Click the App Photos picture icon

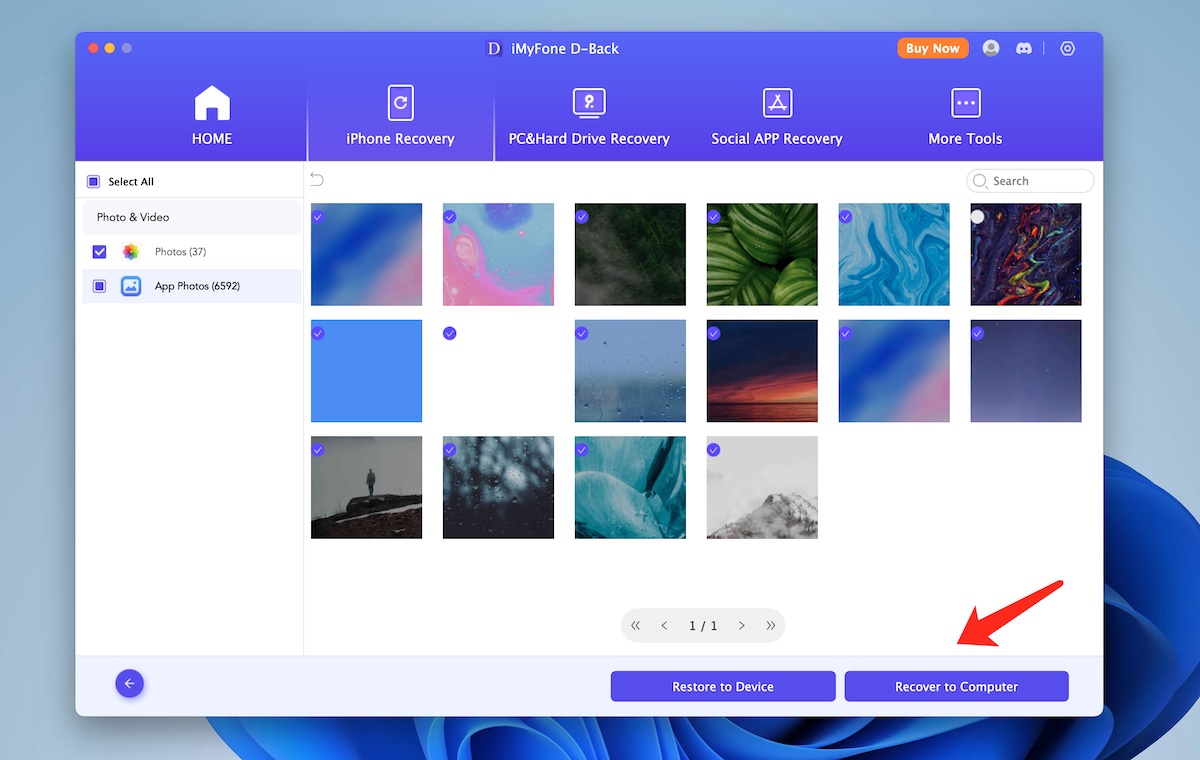tap(131, 286)
